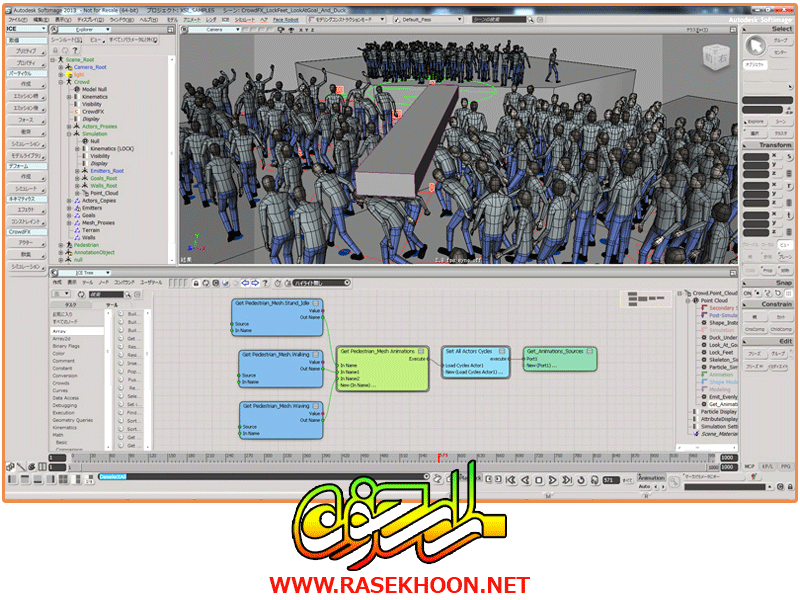Click the ChldComp button in the Constrain panel
Viewport: 800px width, 600px height.
pyautogui.click(x=781, y=330)
